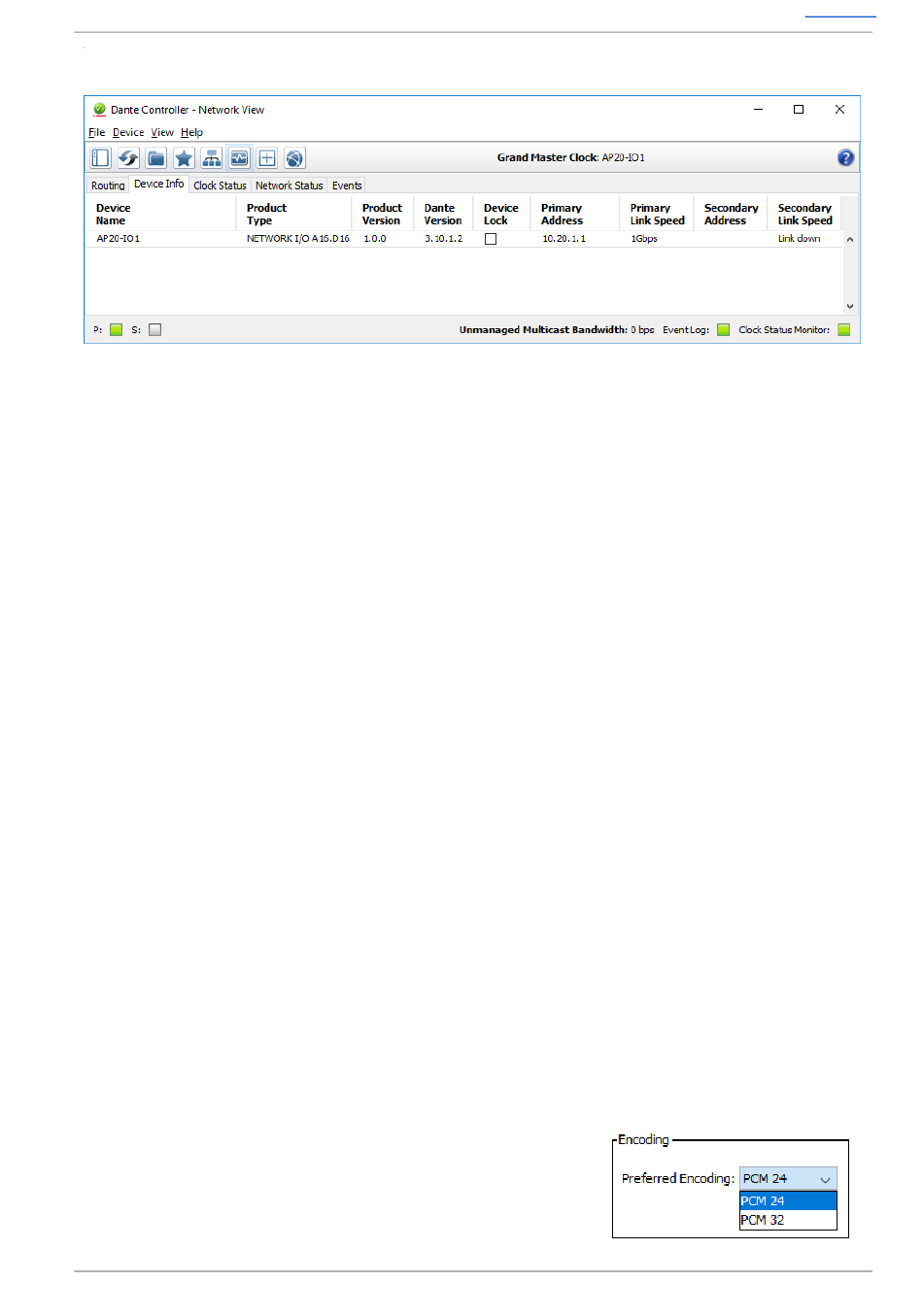The height and width of the screenshot is (1316, 923).
Task: Minimize the Dante Controller window
Action: pos(758,110)
